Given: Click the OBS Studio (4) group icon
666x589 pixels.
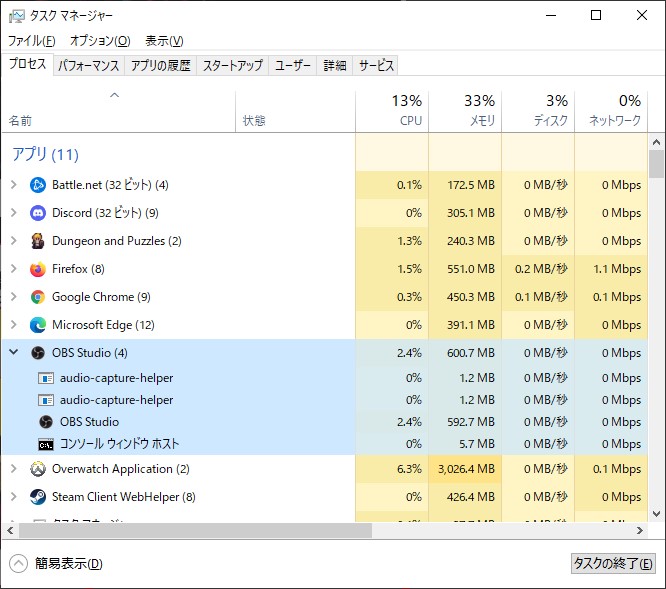Looking at the screenshot, I should (x=38, y=353).
